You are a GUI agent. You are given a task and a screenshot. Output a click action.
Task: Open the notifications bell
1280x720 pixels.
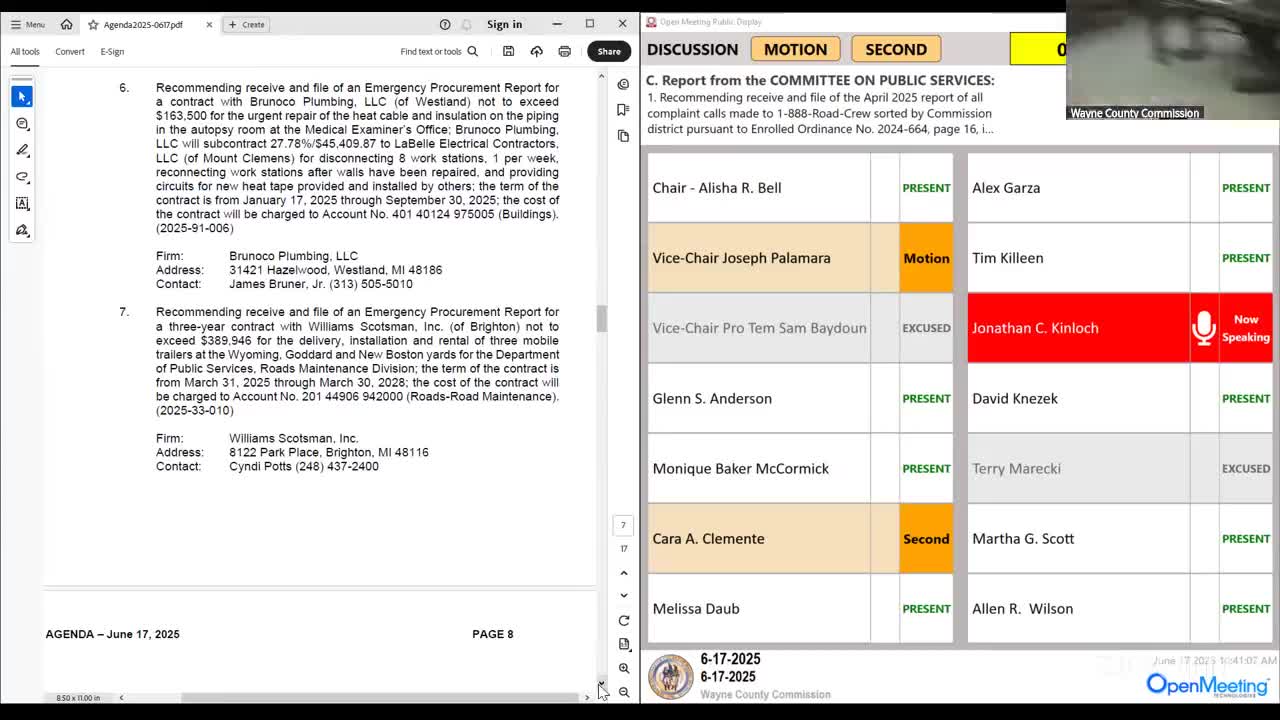(x=466, y=24)
